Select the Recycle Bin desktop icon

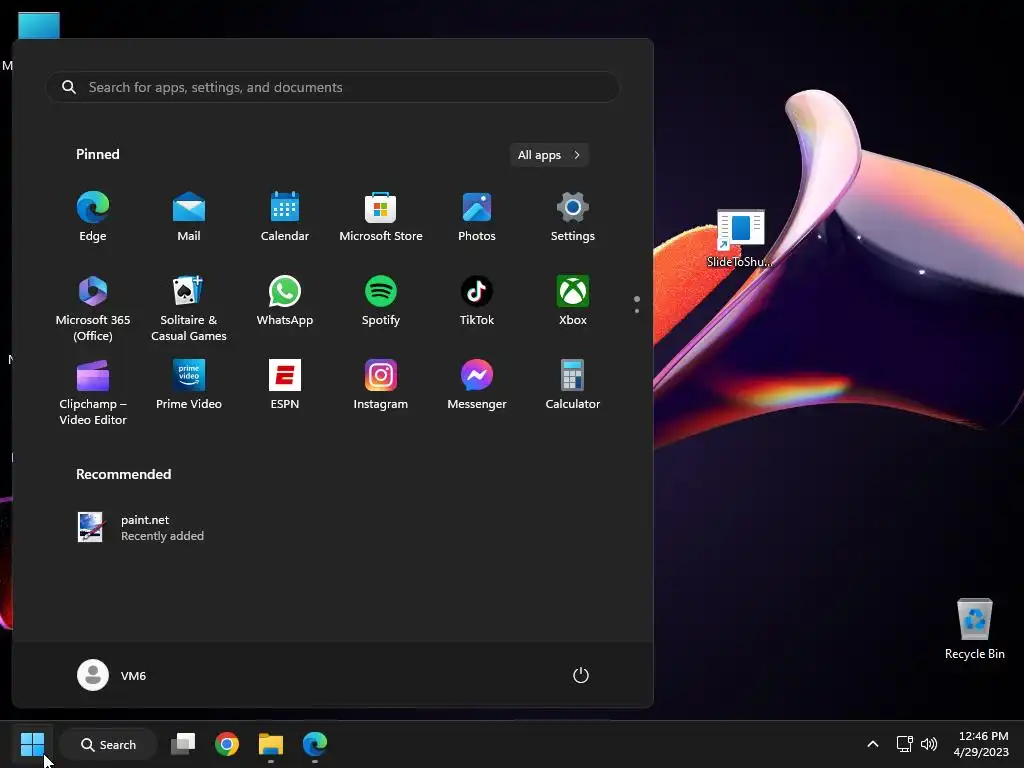(974, 629)
